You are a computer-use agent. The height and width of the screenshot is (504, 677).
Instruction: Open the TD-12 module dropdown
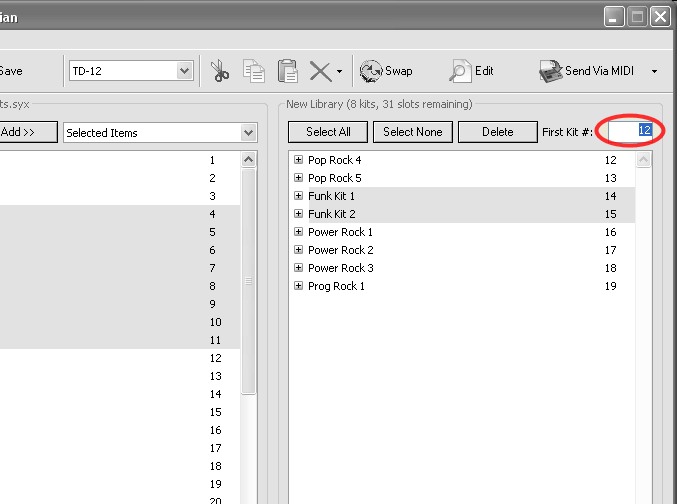[184, 71]
